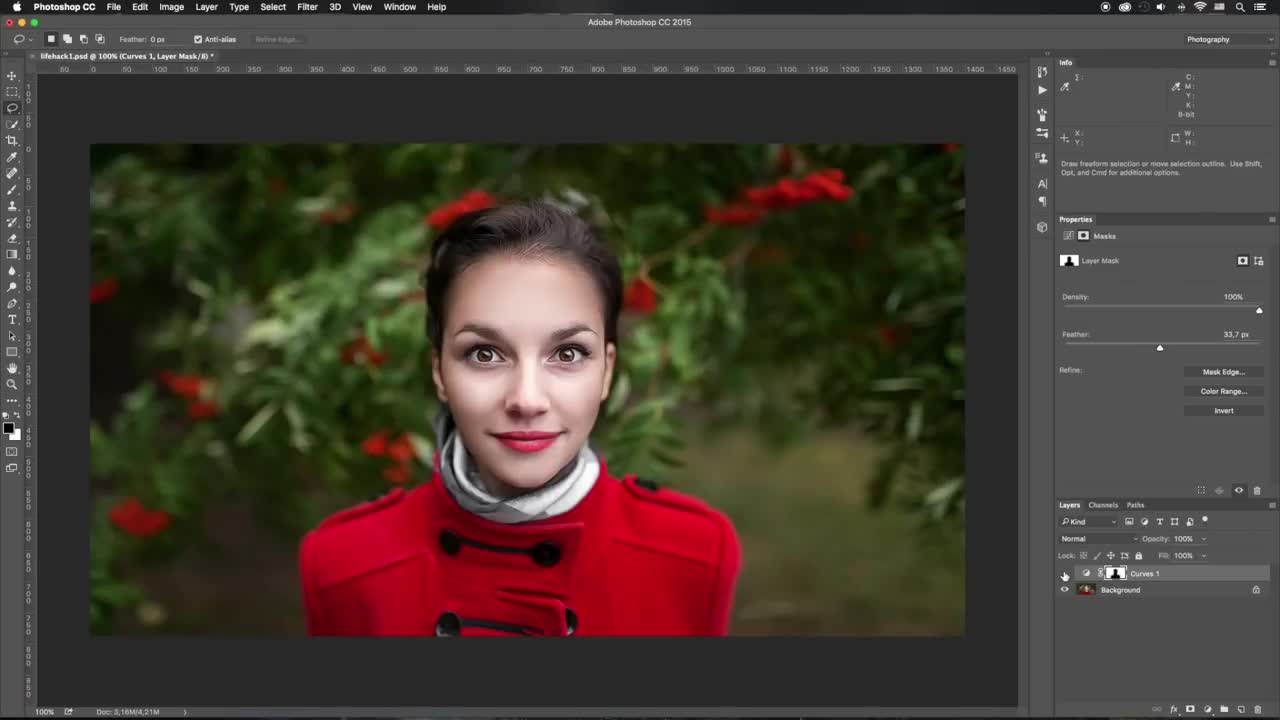1280x720 pixels.
Task: Select the Zoom tool in the toolbar
Action: [x=12, y=384]
